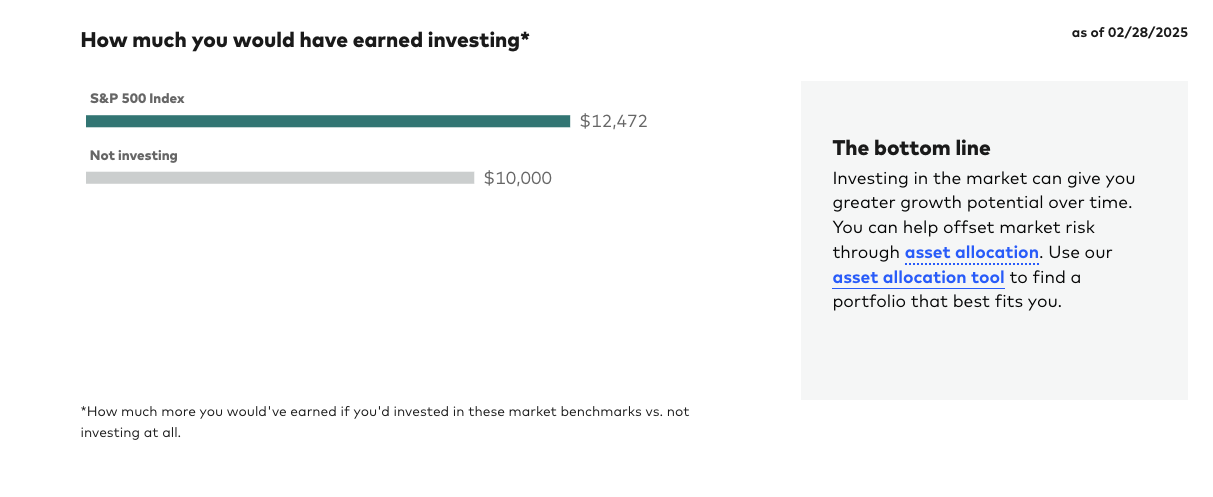Image resolution: width=1213 pixels, height=497 pixels.
Task: Click the "Not investing" label
Action: [133, 156]
